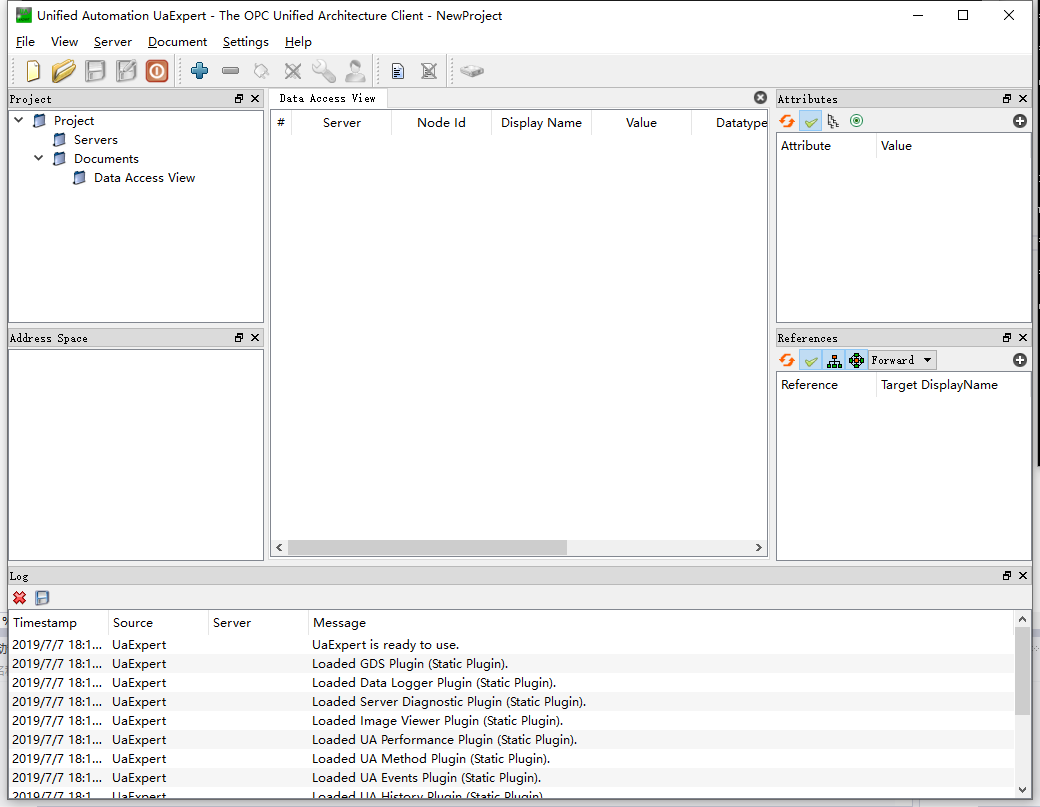Click the right arrow of the horizontal scrollbar

[759, 547]
